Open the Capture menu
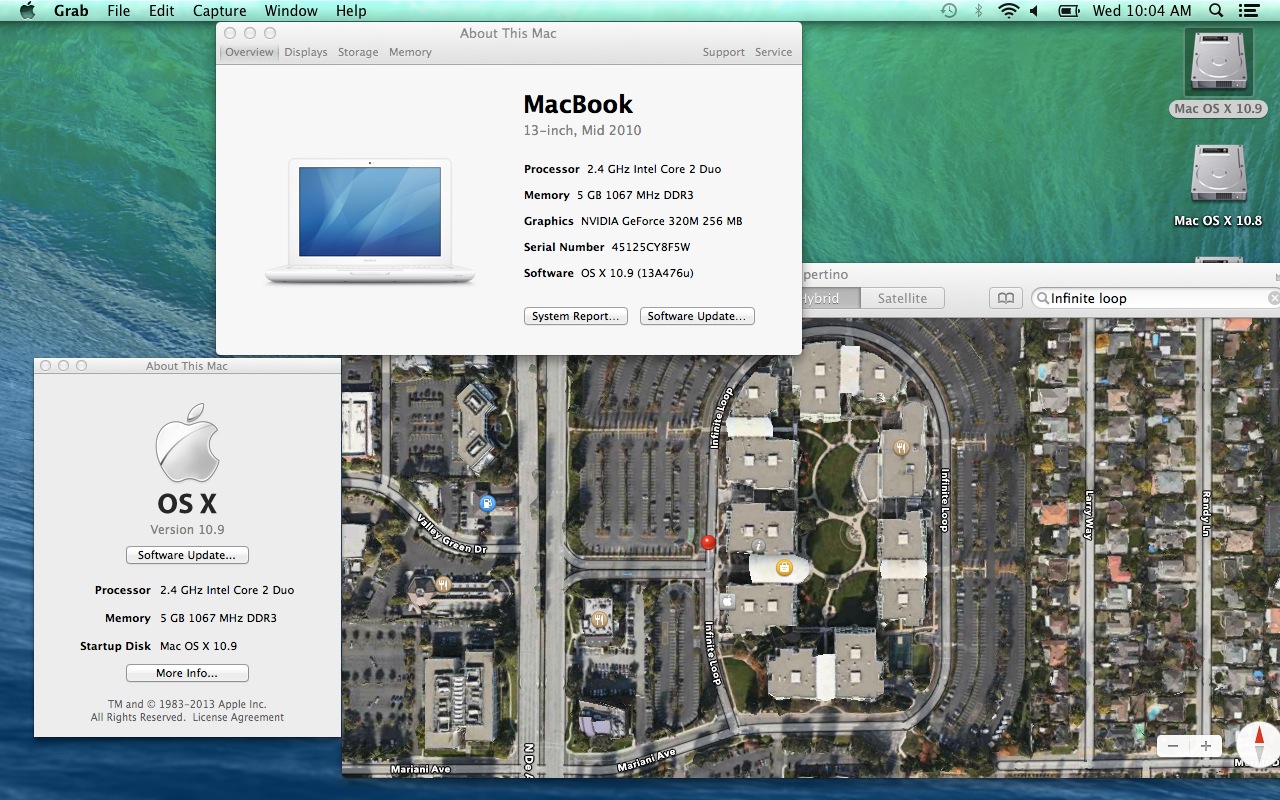The image size is (1280, 800). pyautogui.click(x=219, y=11)
